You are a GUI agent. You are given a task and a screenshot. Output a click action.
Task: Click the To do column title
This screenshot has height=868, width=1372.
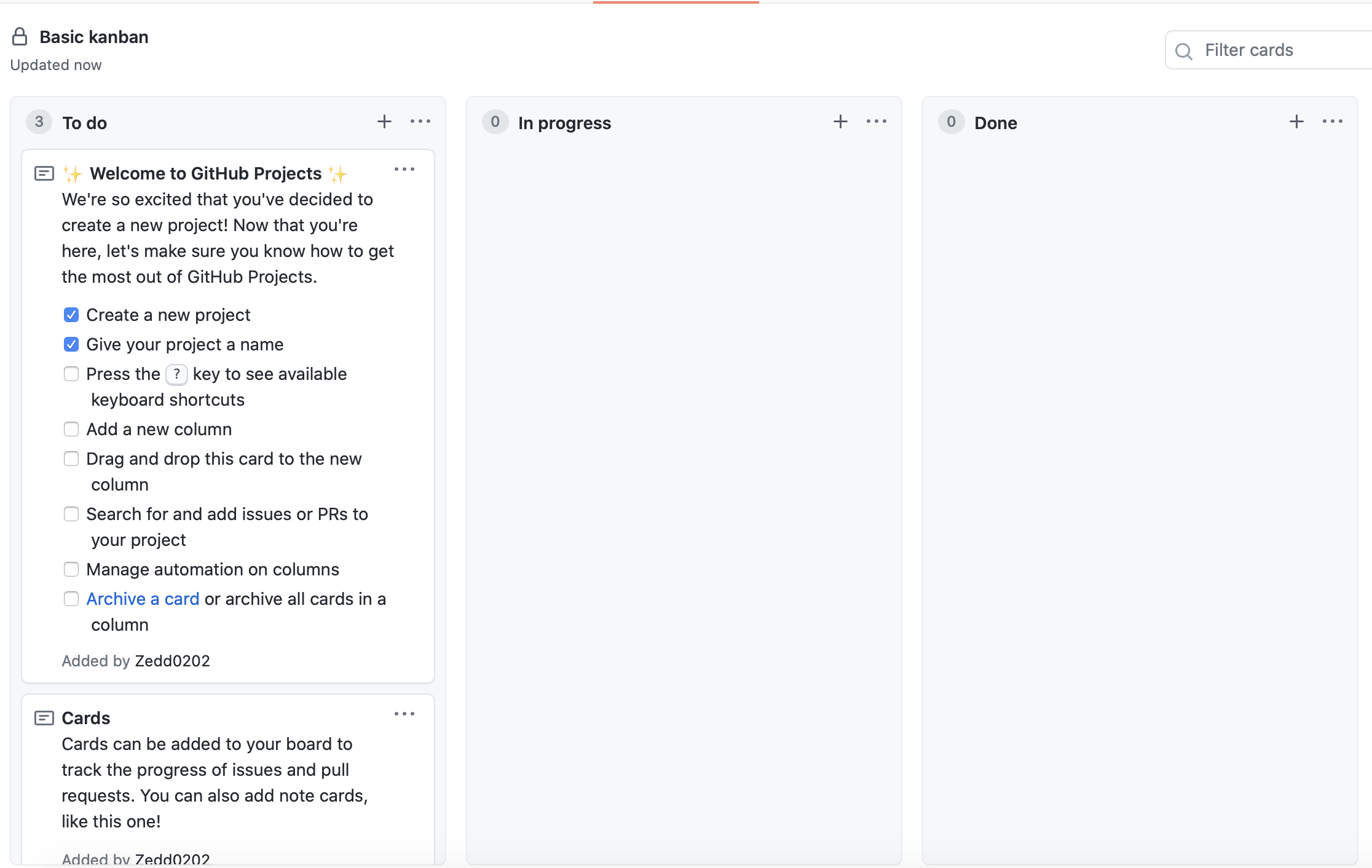[x=85, y=123]
